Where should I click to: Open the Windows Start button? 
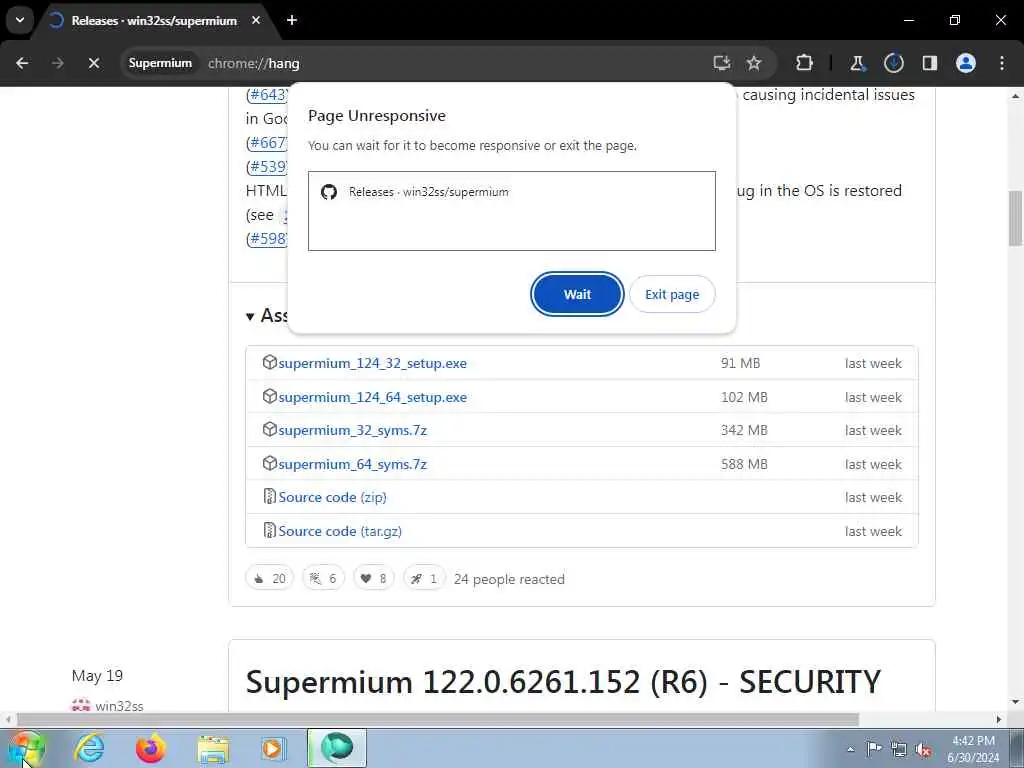coord(26,748)
